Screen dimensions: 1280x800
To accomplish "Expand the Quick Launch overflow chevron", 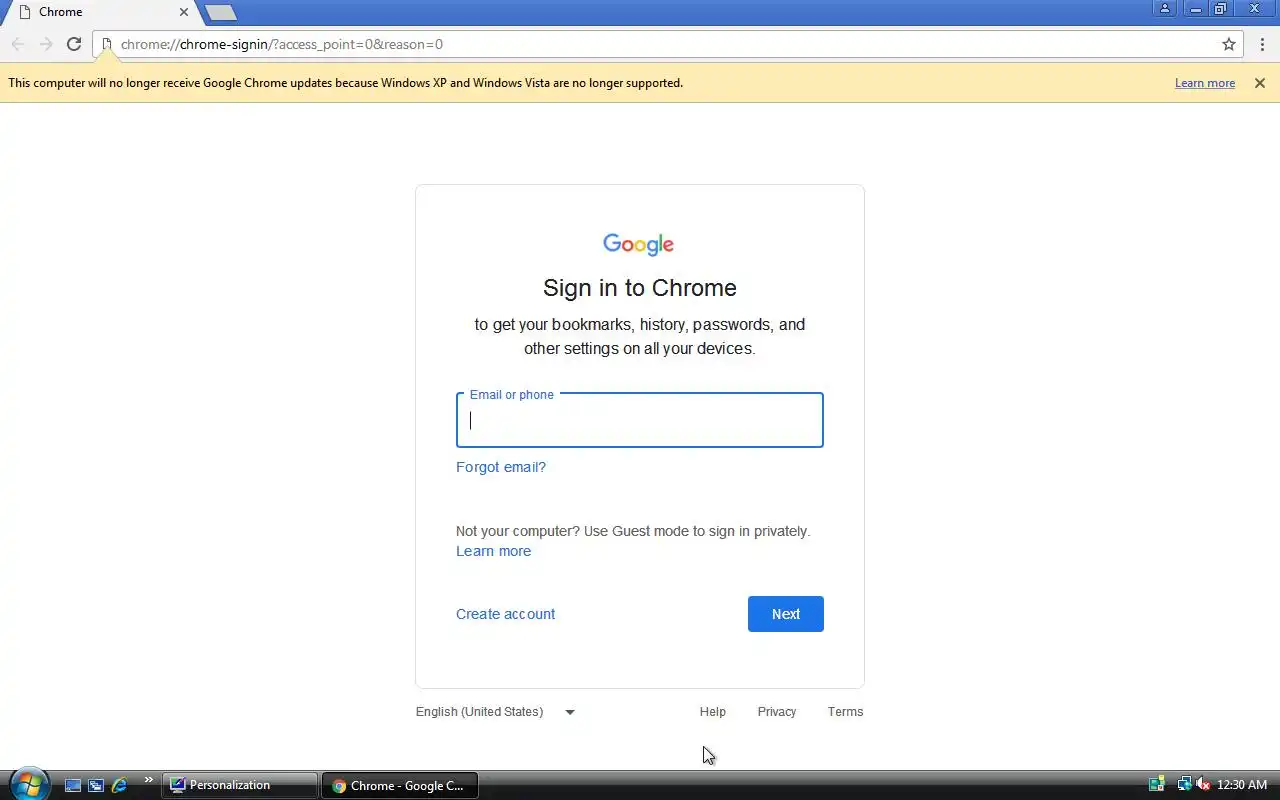I will [x=149, y=780].
